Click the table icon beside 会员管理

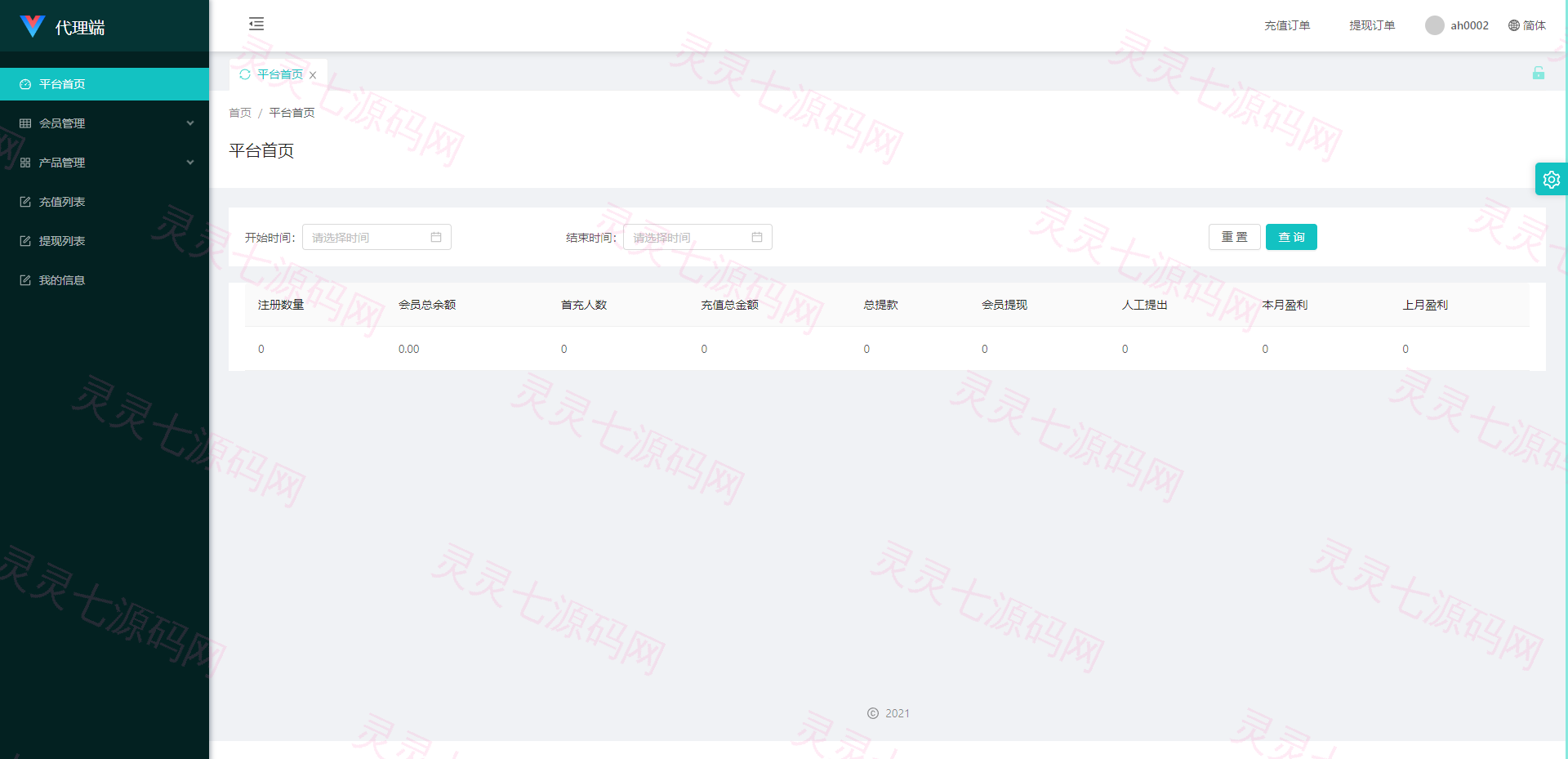pyautogui.click(x=25, y=123)
